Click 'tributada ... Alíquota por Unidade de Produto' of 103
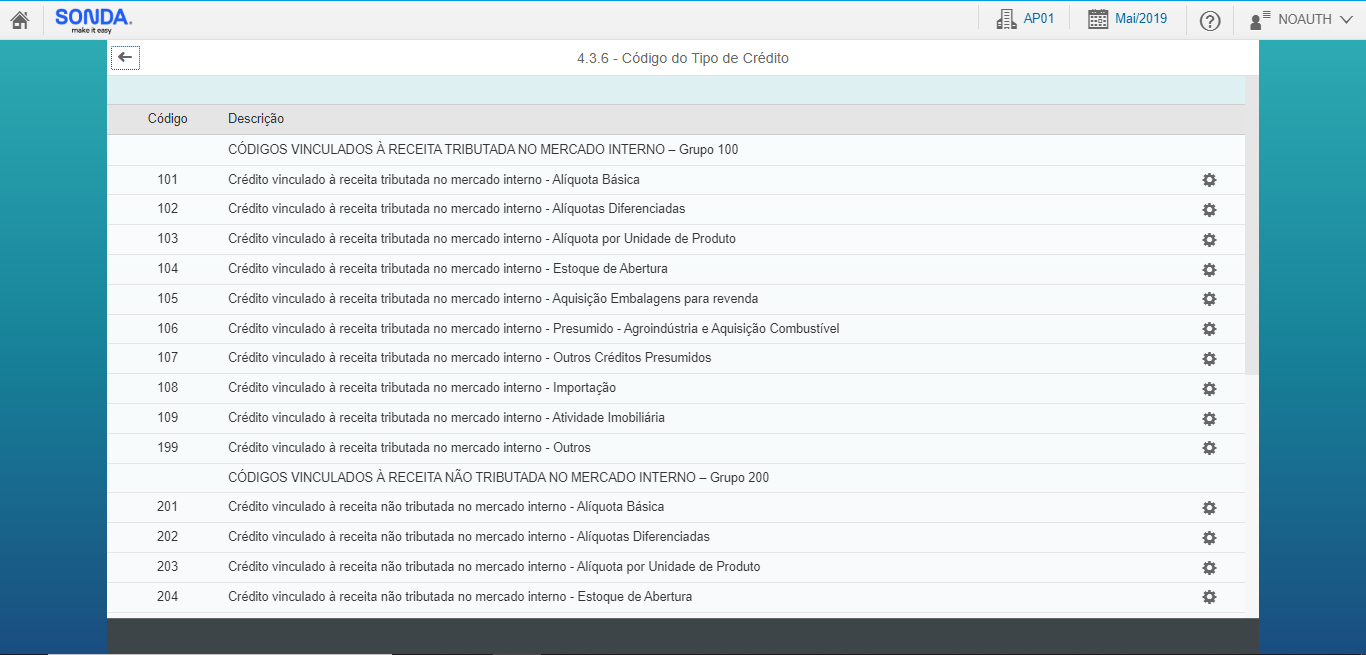 [x=482, y=239]
